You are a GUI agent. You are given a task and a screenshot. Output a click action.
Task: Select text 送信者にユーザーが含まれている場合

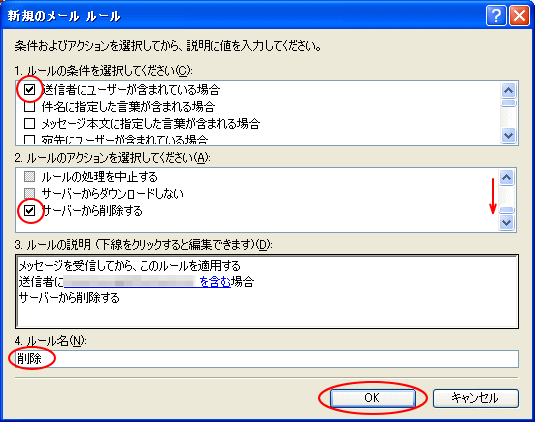point(131,90)
